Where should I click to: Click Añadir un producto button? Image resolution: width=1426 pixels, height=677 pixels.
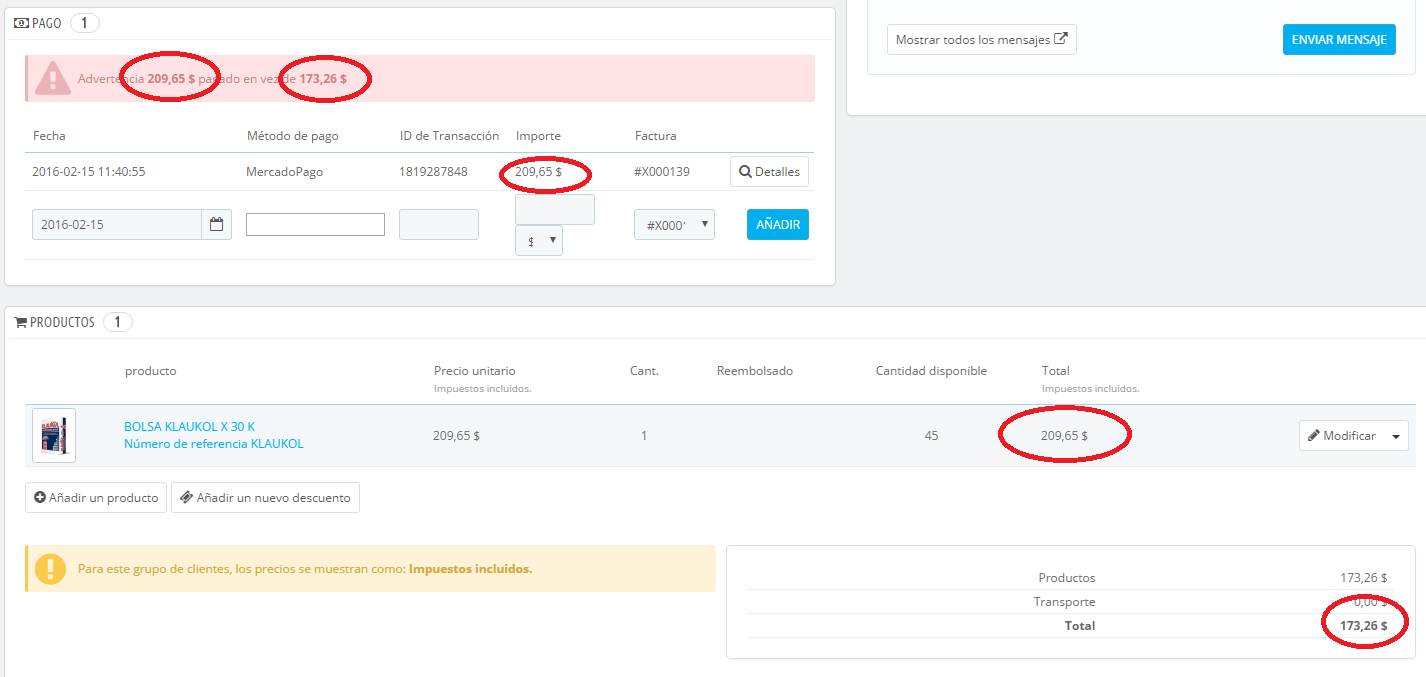(96, 498)
